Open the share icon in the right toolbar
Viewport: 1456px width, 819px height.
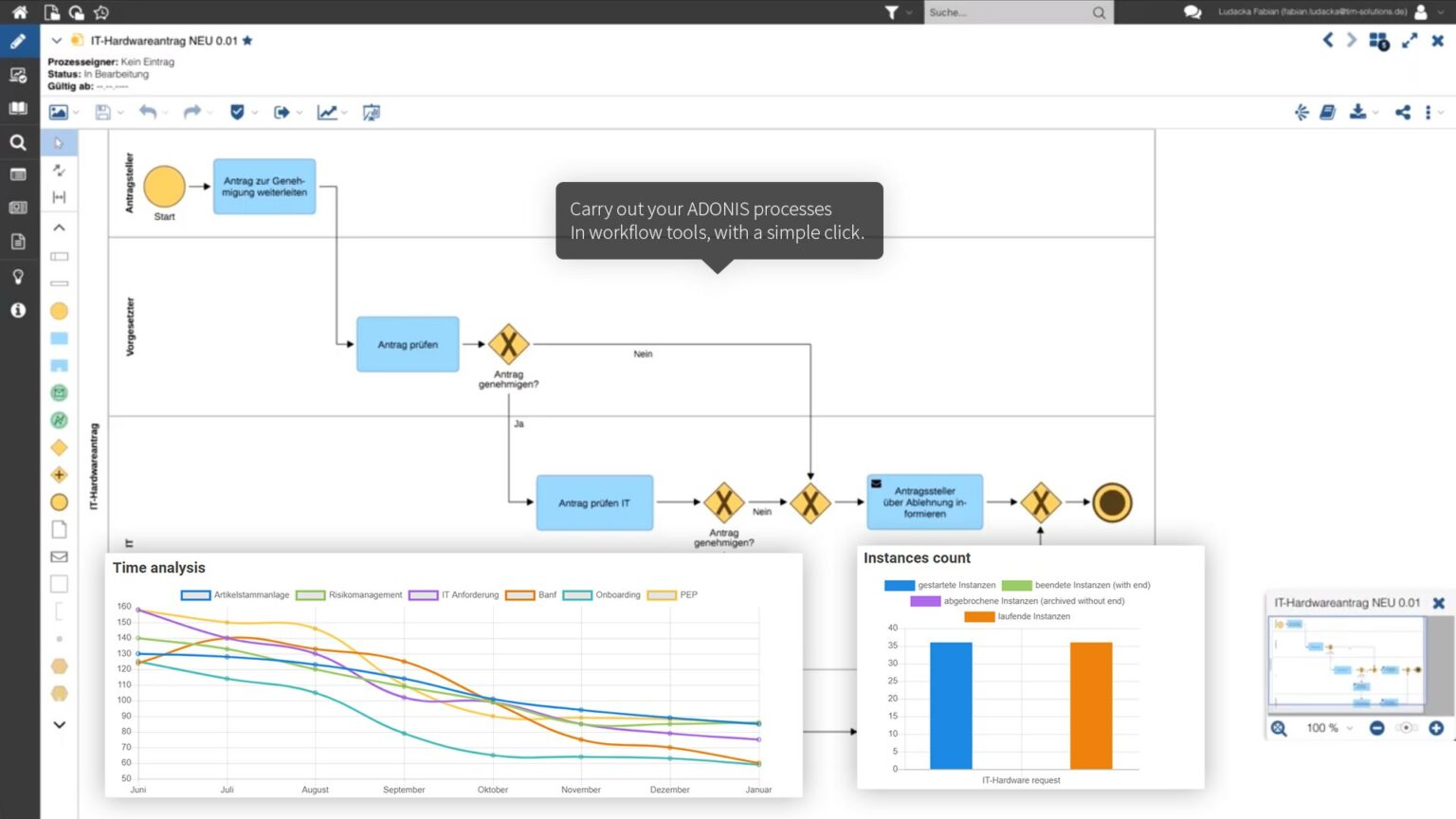pos(1403,112)
